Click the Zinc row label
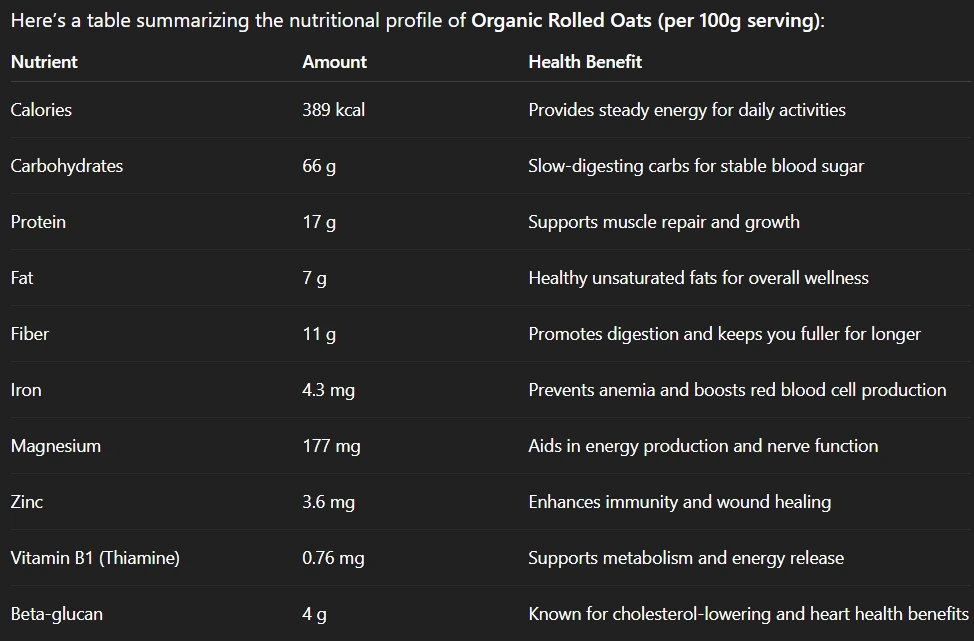Viewport: 974px width, 641px height. 27,502
